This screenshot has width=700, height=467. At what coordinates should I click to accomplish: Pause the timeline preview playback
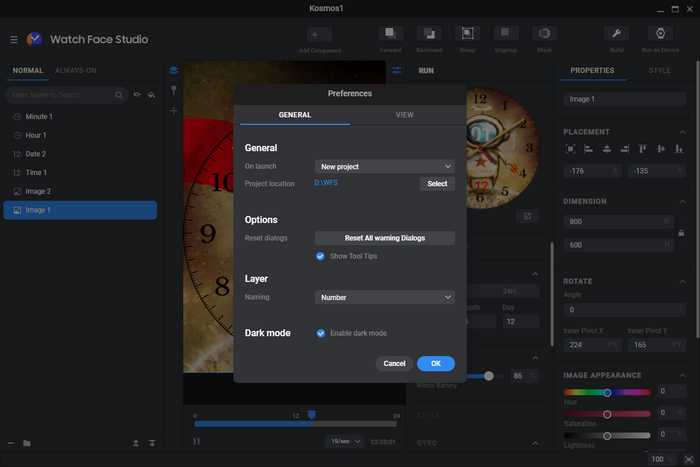196,441
